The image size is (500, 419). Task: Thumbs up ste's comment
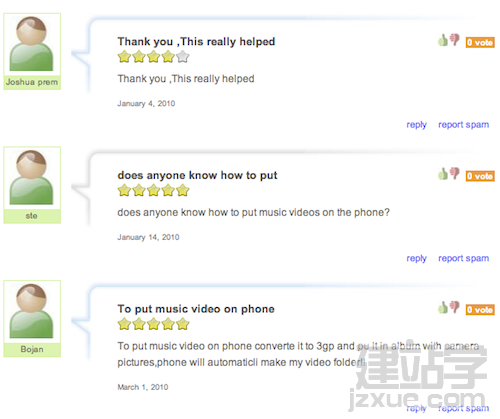443,174
